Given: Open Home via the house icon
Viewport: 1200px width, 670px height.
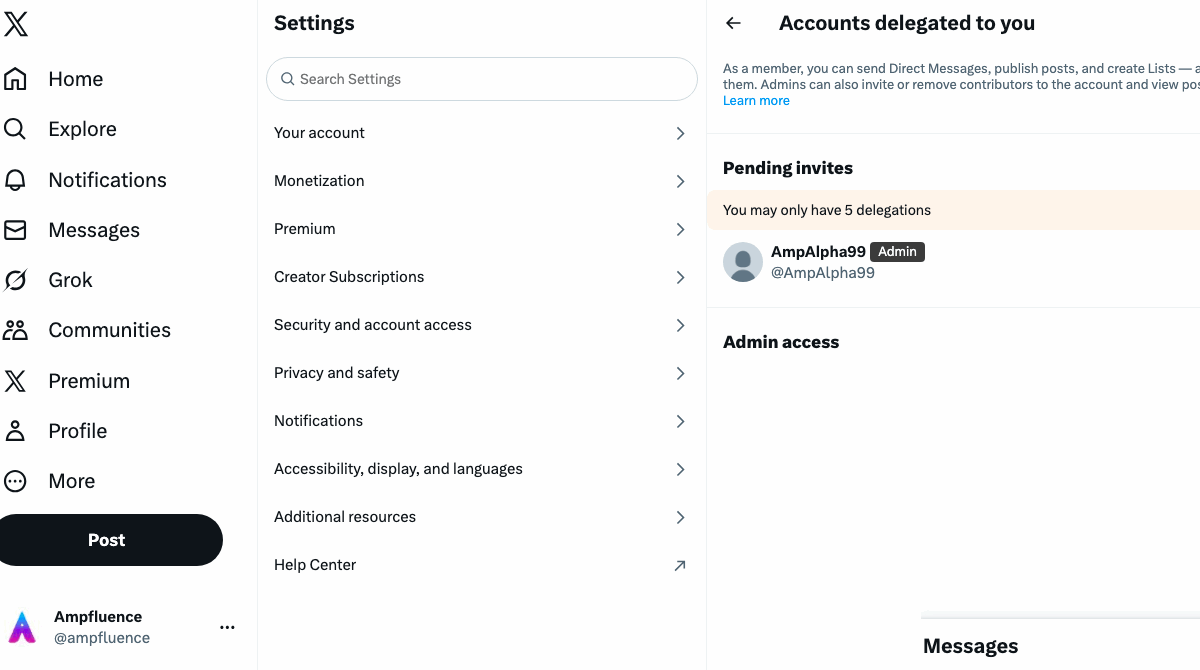Looking at the screenshot, I should point(16,79).
